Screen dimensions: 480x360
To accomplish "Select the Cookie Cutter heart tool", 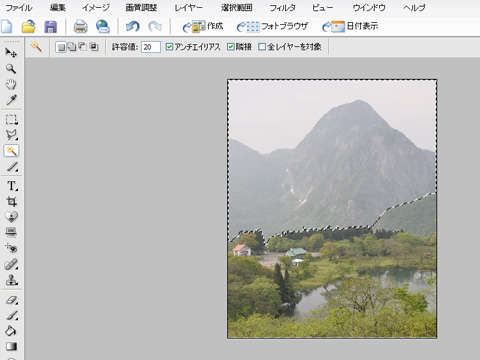I will 11,217.
